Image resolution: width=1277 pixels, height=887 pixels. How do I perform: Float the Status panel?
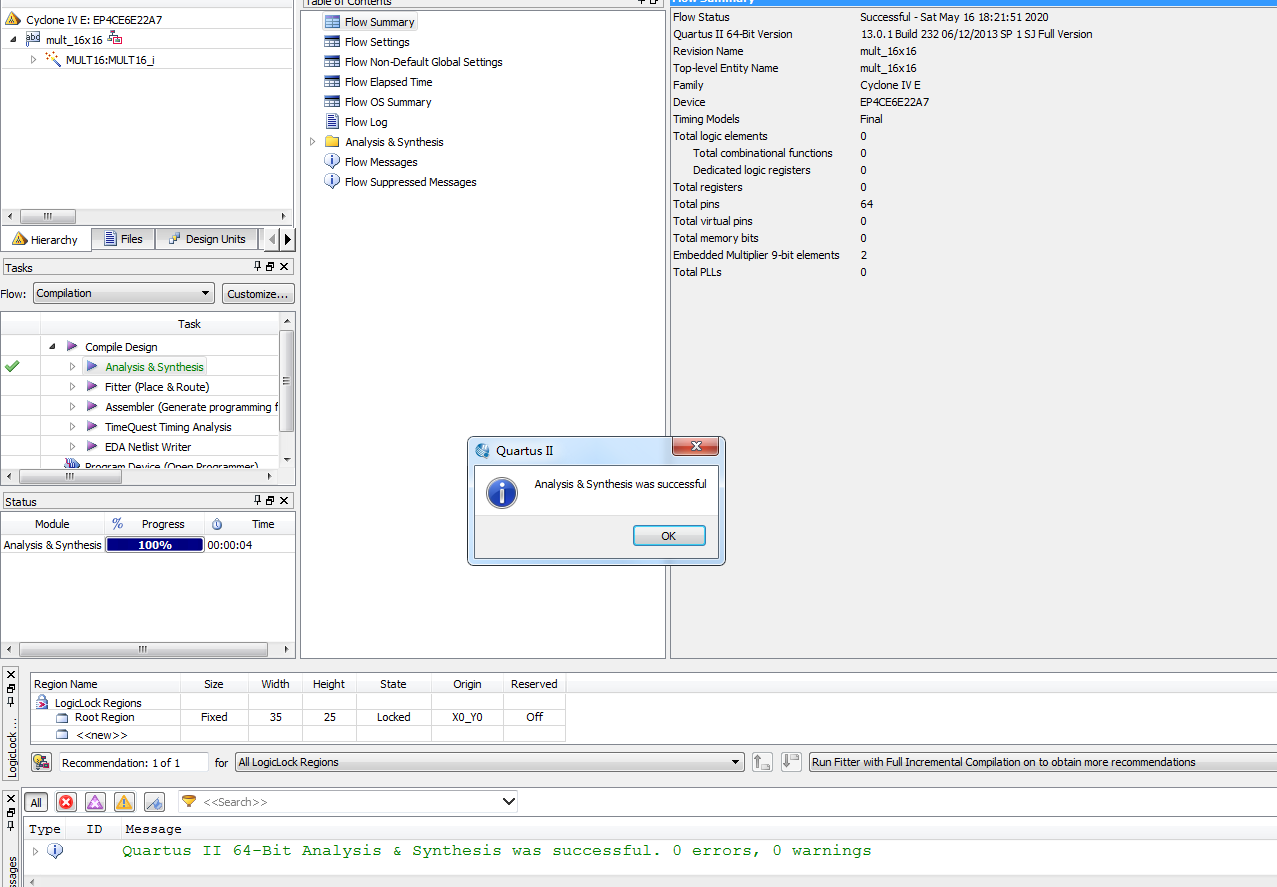click(x=270, y=501)
